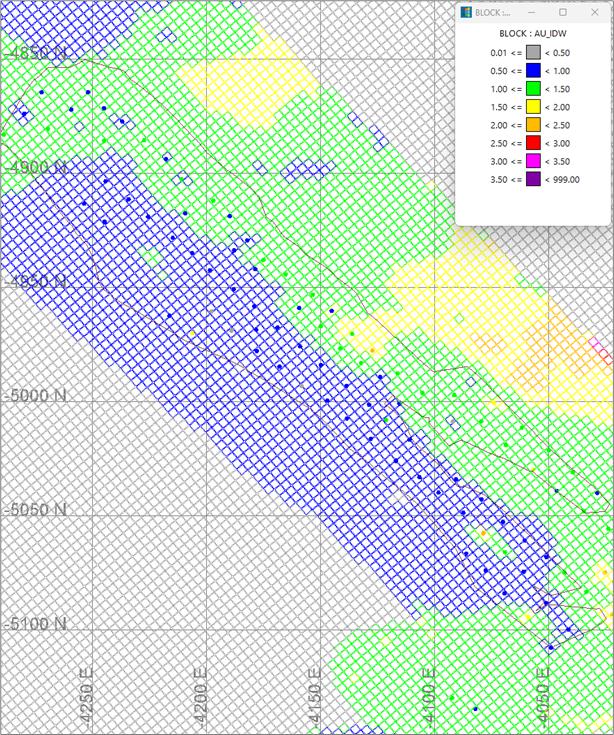This screenshot has width=614, height=735.
Task: Choose the purple 3.50 to 999.00 swatch
Action: pos(533,179)
